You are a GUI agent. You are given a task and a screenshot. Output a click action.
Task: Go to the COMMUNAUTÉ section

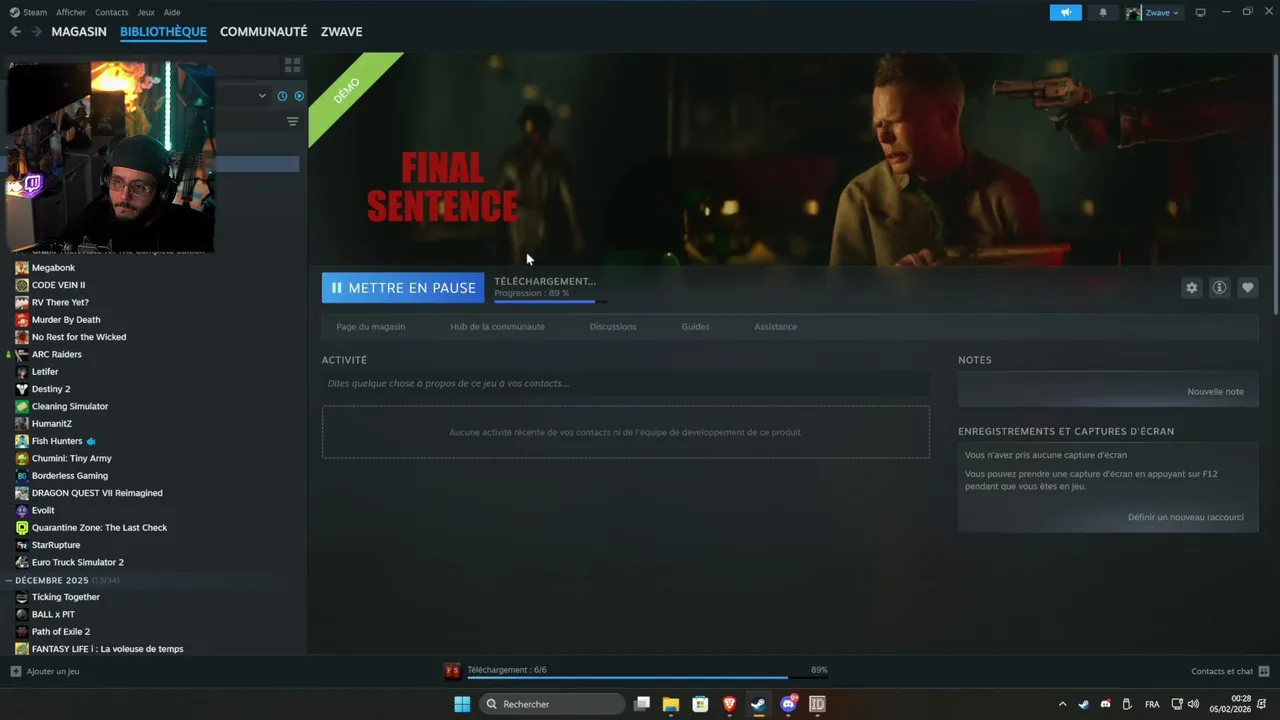pyautogui.click(x=263, y=32)
